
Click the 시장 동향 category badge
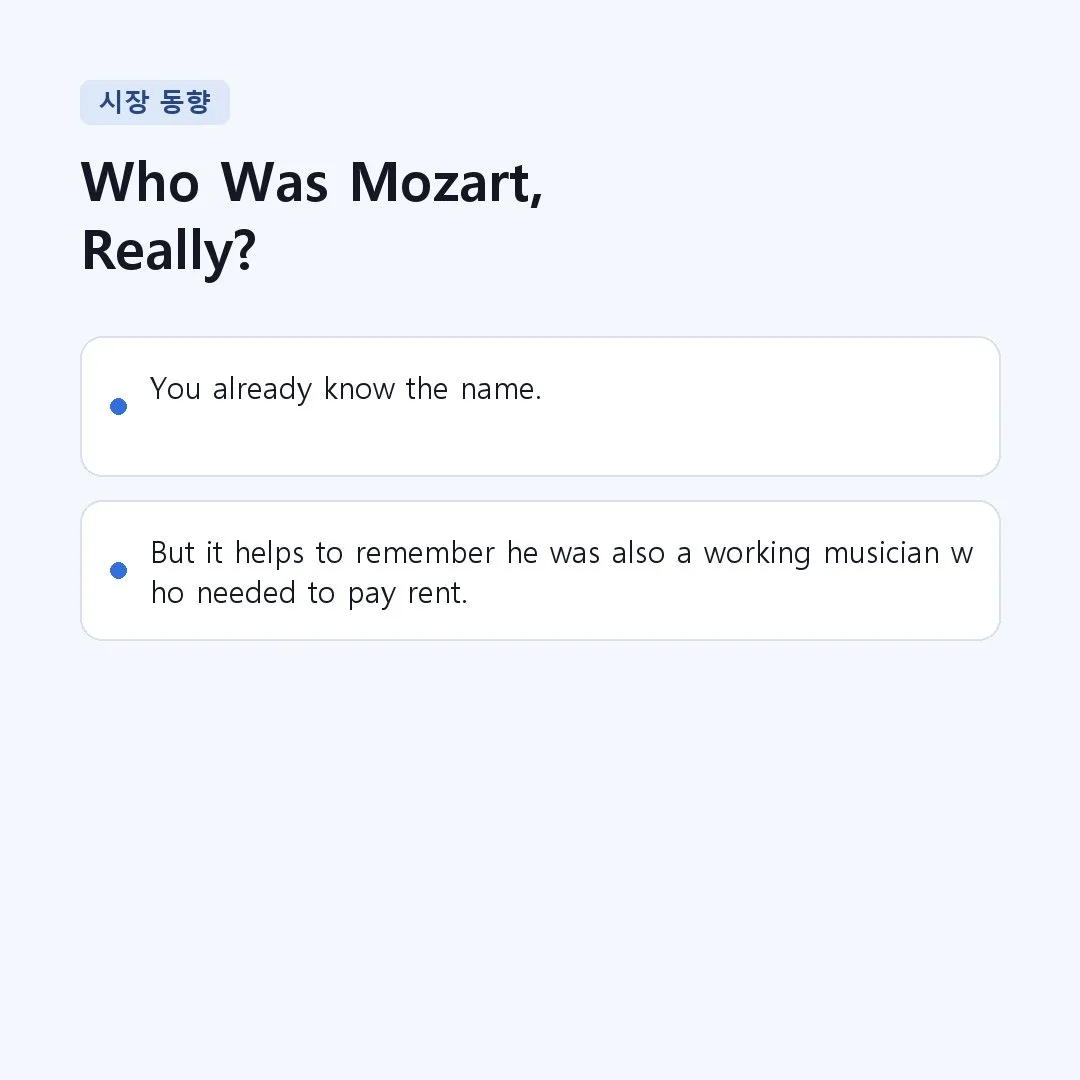pyautogui.click(x=155, y=103)
